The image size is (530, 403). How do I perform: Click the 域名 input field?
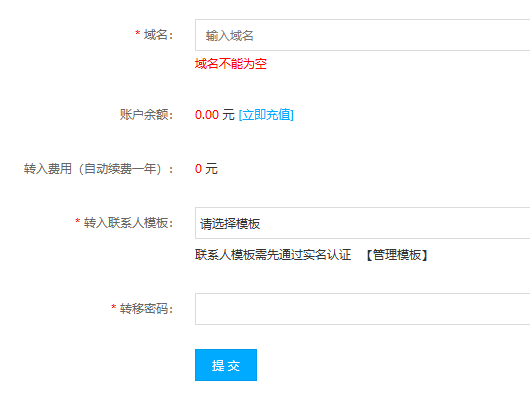(362, 35)
